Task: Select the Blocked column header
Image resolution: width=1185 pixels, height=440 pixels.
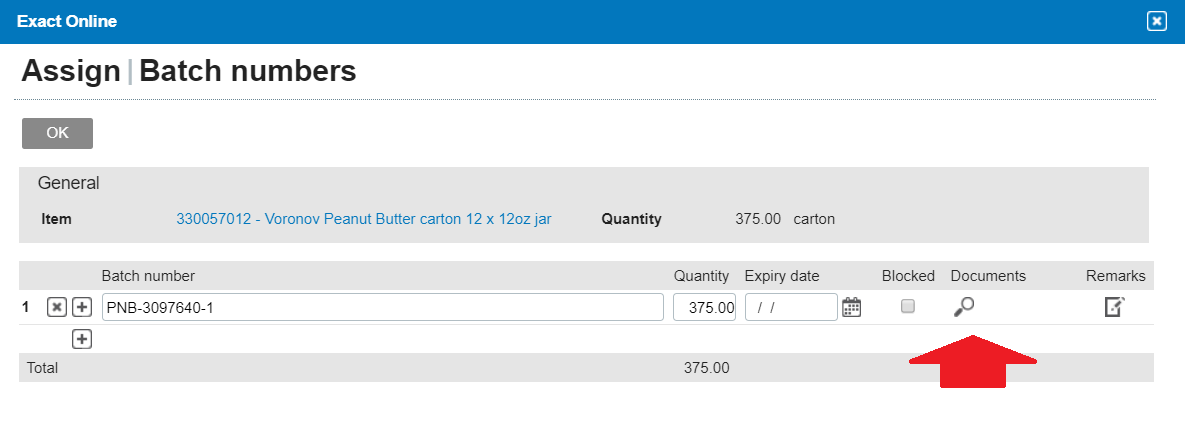Action: 908,276
